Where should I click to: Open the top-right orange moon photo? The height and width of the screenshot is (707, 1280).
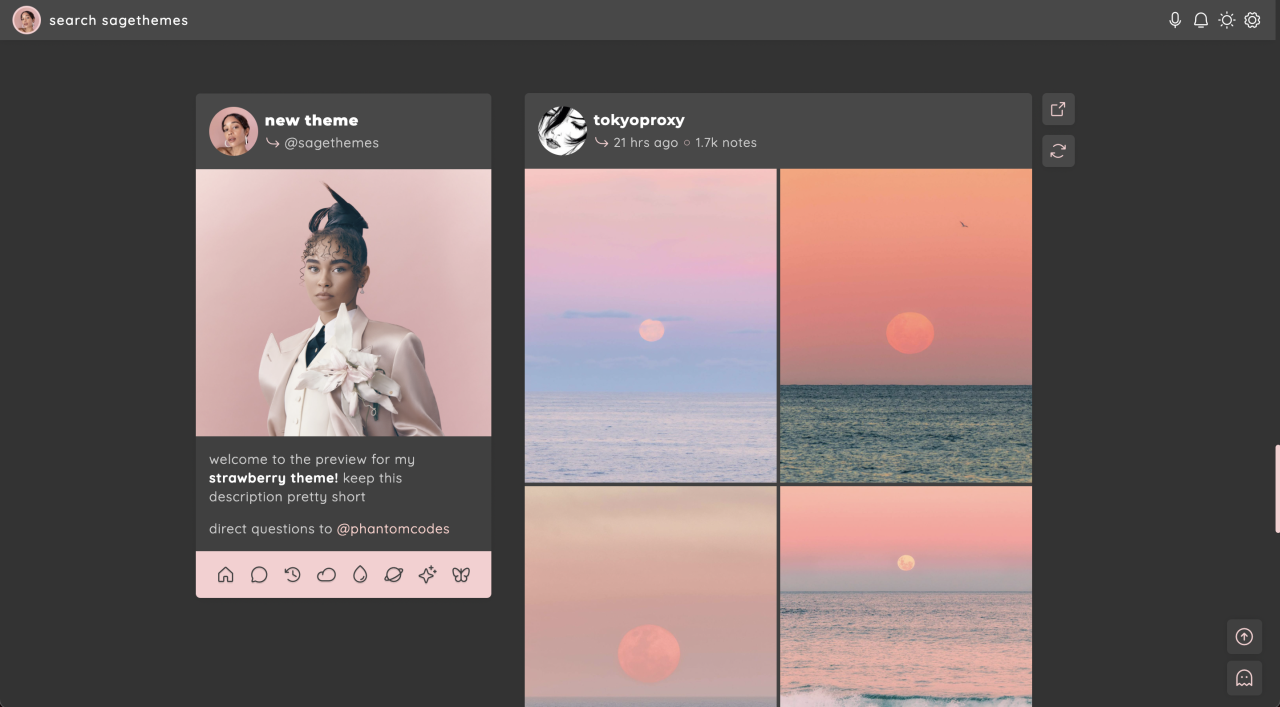click(906, 325)
